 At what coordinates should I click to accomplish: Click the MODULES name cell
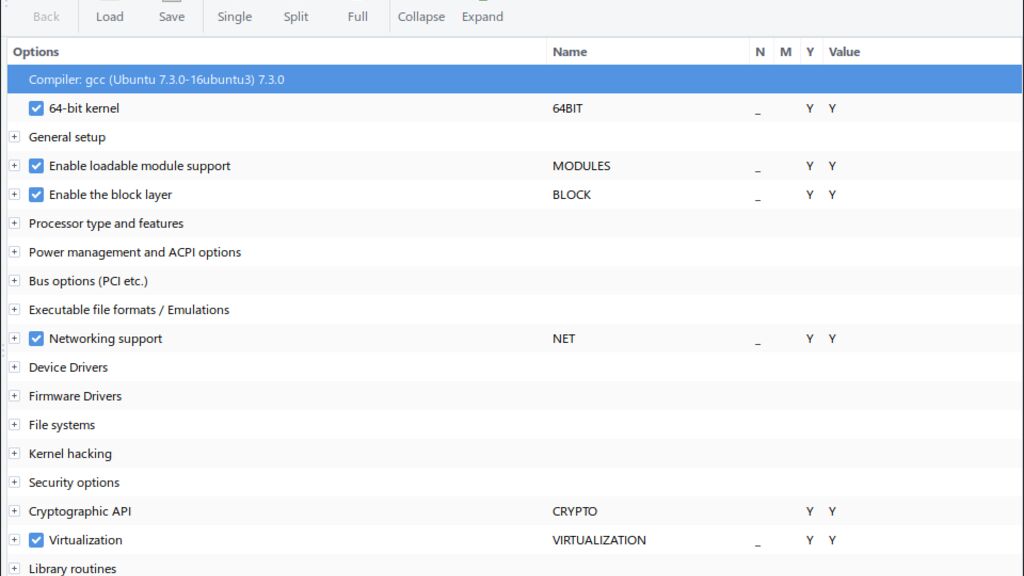pyautogui.click(x=581, y=166)
